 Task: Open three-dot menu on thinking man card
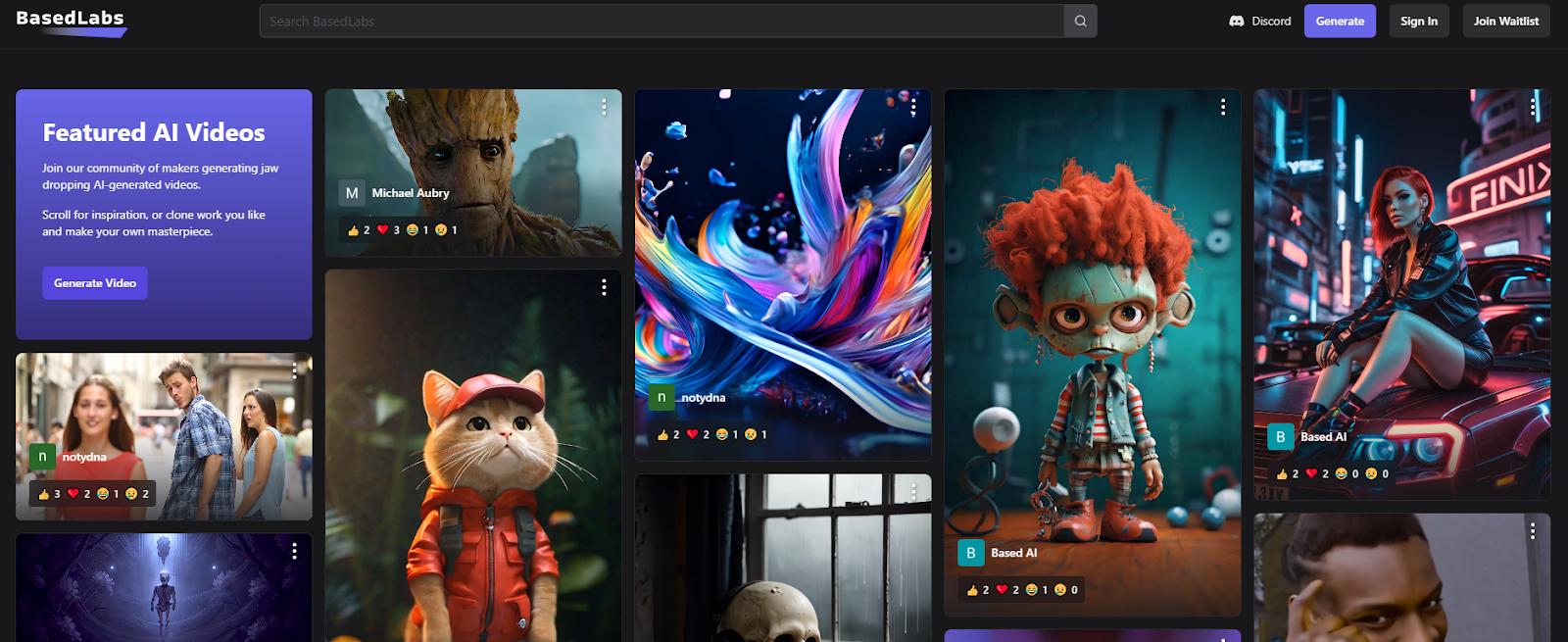click(x=1533, y=530)
